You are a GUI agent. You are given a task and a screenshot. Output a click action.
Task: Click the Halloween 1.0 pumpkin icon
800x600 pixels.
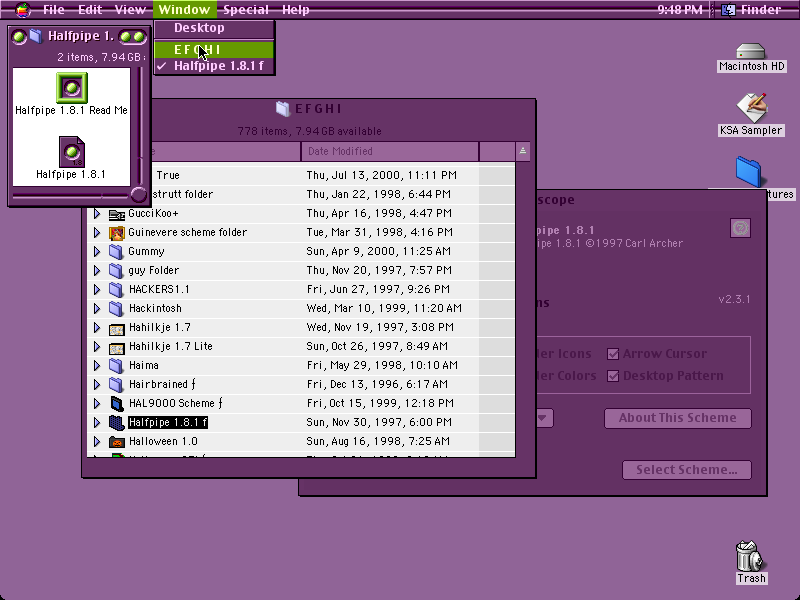(x=117, y=442)
